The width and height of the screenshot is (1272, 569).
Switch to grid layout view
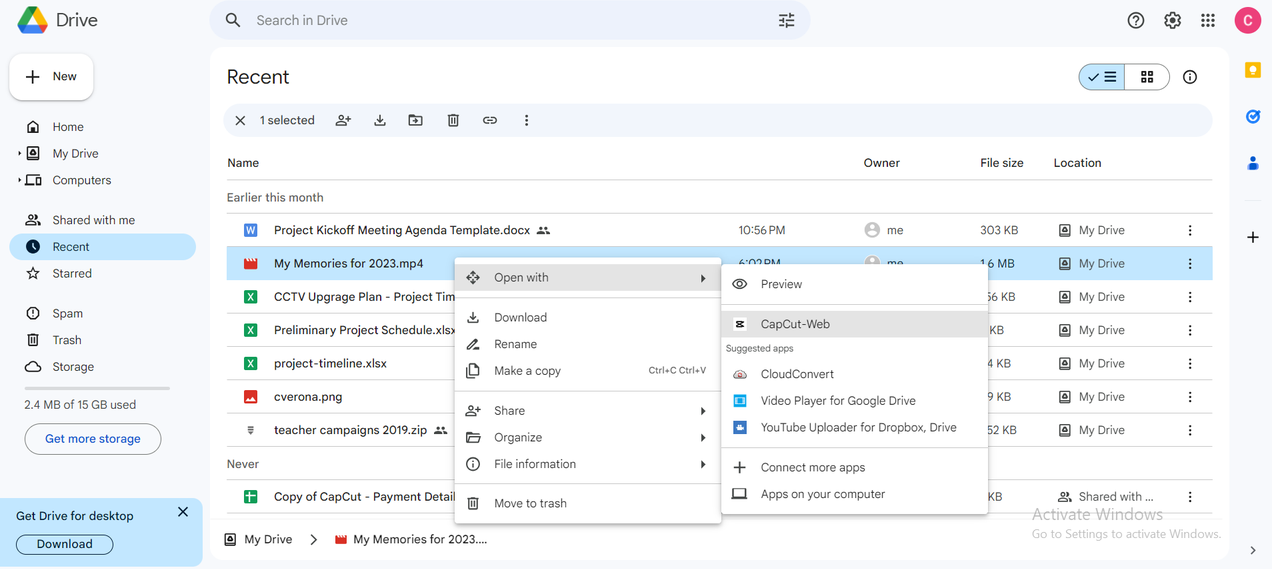coord(1147,77)
